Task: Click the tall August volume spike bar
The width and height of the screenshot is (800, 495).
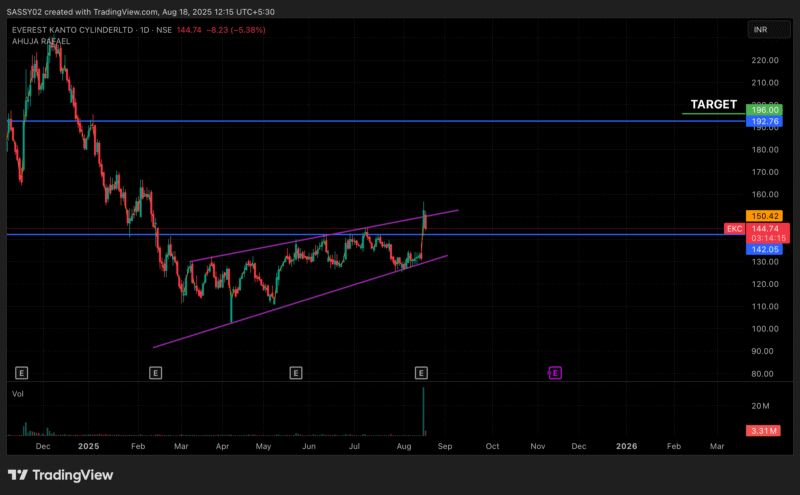Action: 423,410
